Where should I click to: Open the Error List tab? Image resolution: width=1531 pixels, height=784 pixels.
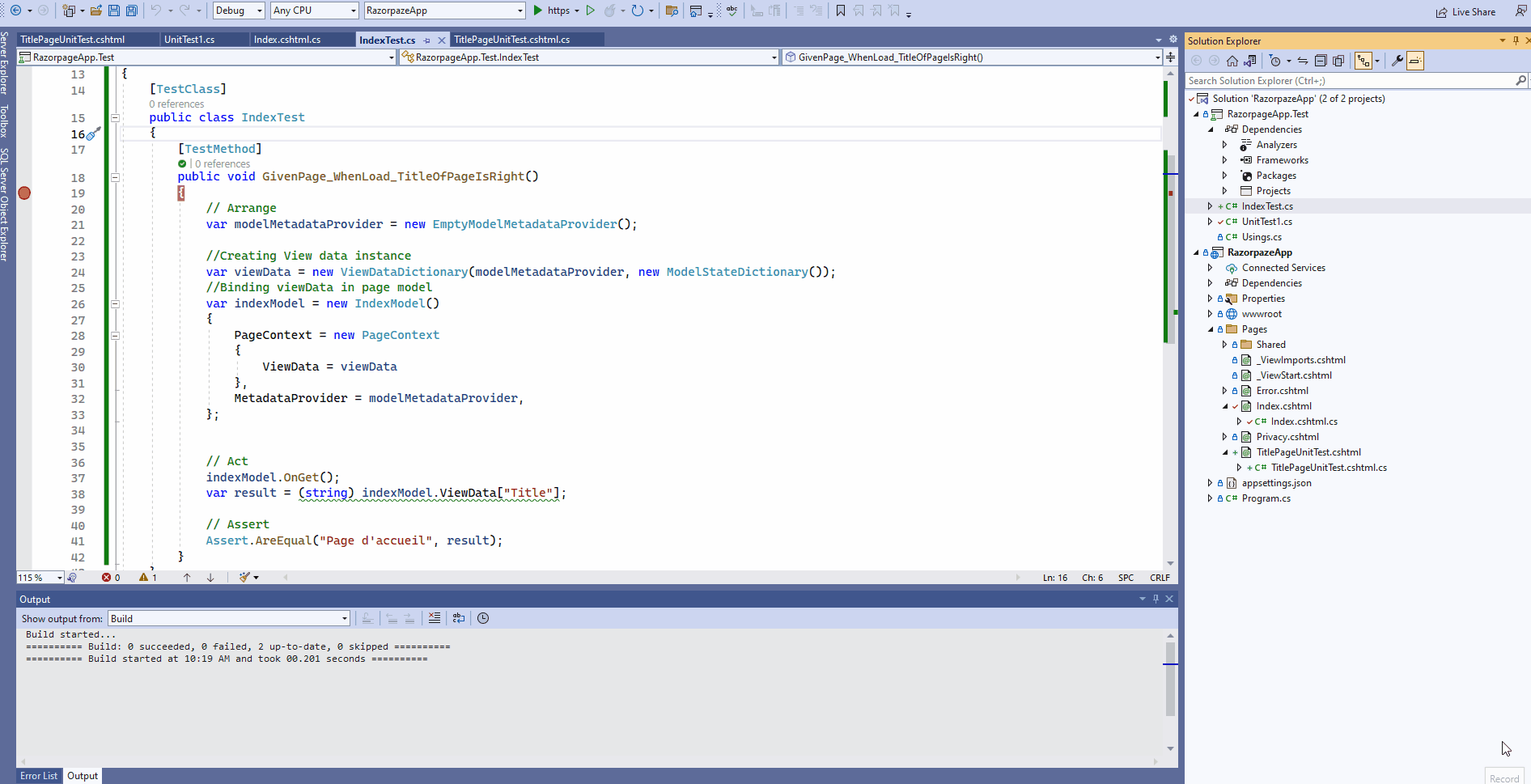38,775
